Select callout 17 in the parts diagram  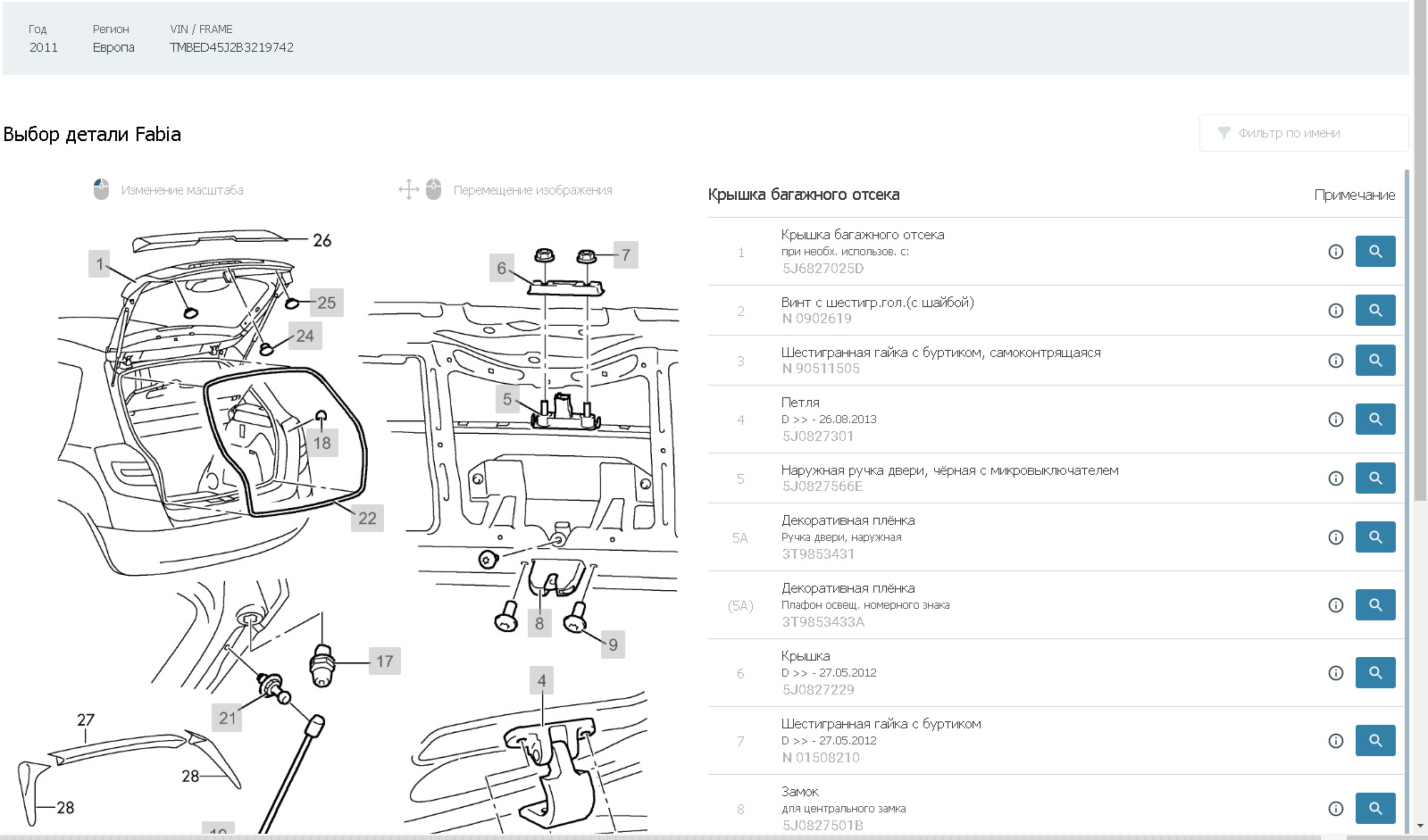tap(384, 661)
